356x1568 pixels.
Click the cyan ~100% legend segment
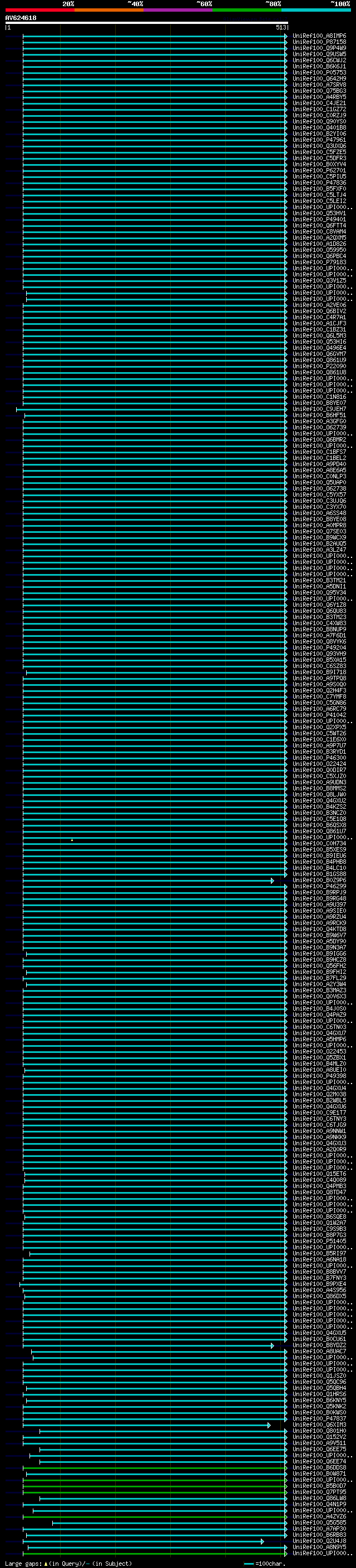(316, 10)
